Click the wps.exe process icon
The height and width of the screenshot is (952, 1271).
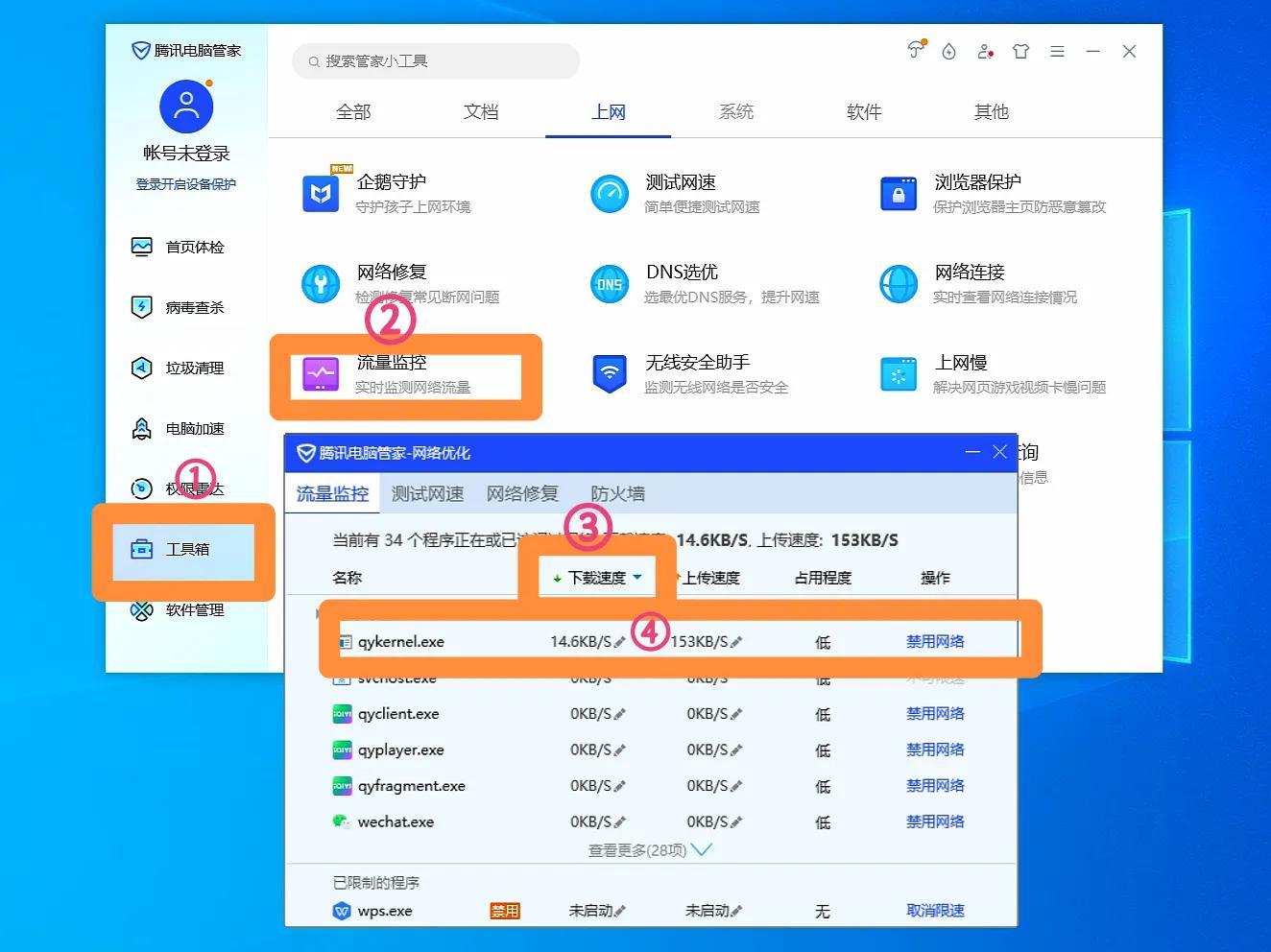341,911
